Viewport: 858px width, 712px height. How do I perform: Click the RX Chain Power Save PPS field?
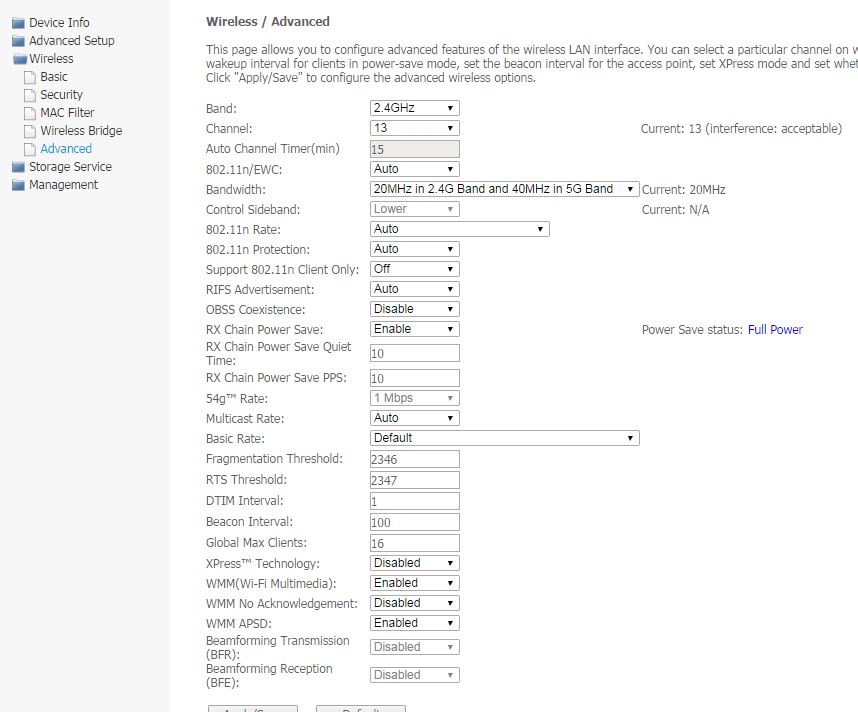tap(415, 378)
